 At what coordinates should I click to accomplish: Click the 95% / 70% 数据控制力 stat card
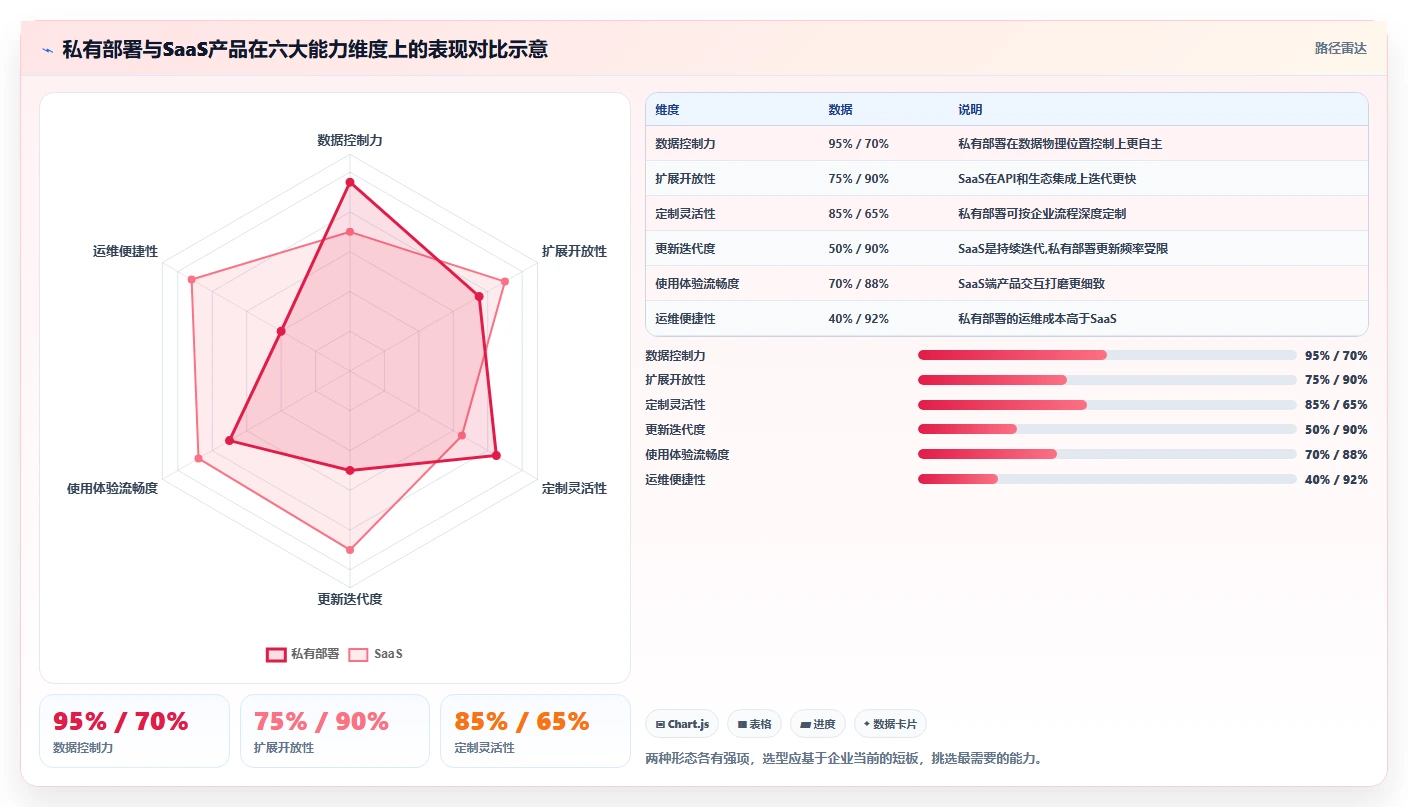134,731
